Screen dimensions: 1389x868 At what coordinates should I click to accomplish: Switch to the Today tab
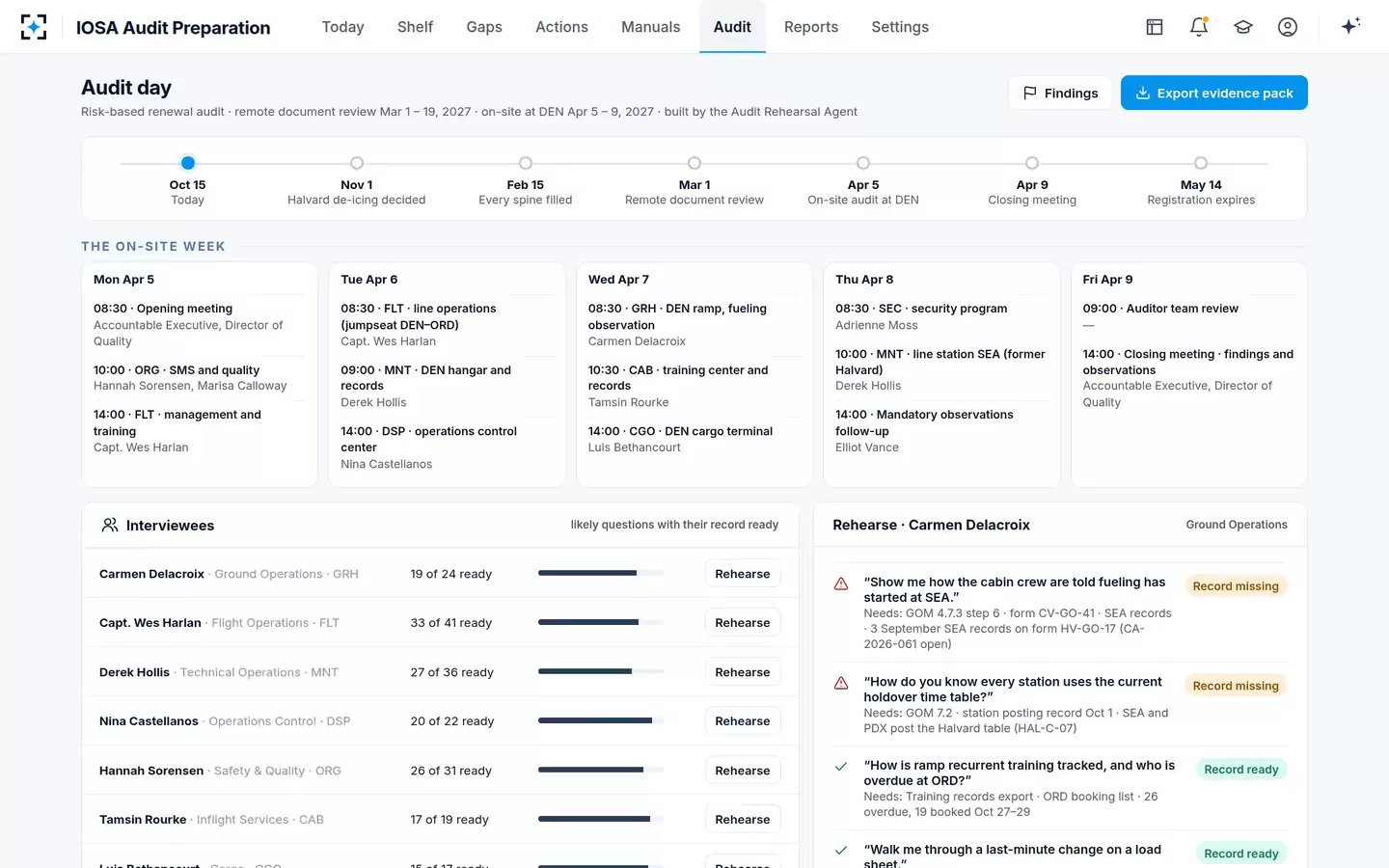pos(342,27)
